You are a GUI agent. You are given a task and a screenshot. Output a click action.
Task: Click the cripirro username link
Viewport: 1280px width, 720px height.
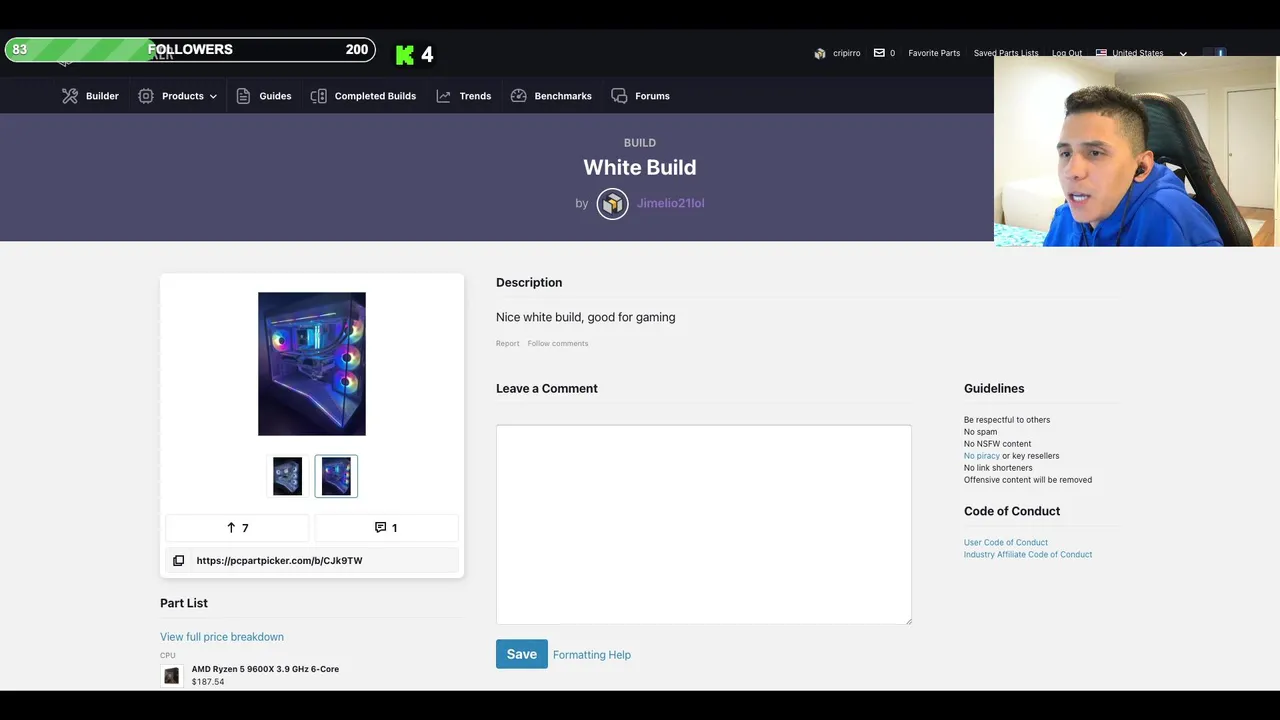[x=847, y=53]
